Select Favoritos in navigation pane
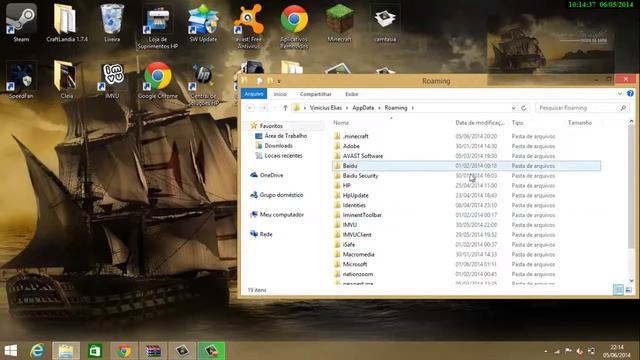This screenshot has height=360, width=640. (271, 126)
